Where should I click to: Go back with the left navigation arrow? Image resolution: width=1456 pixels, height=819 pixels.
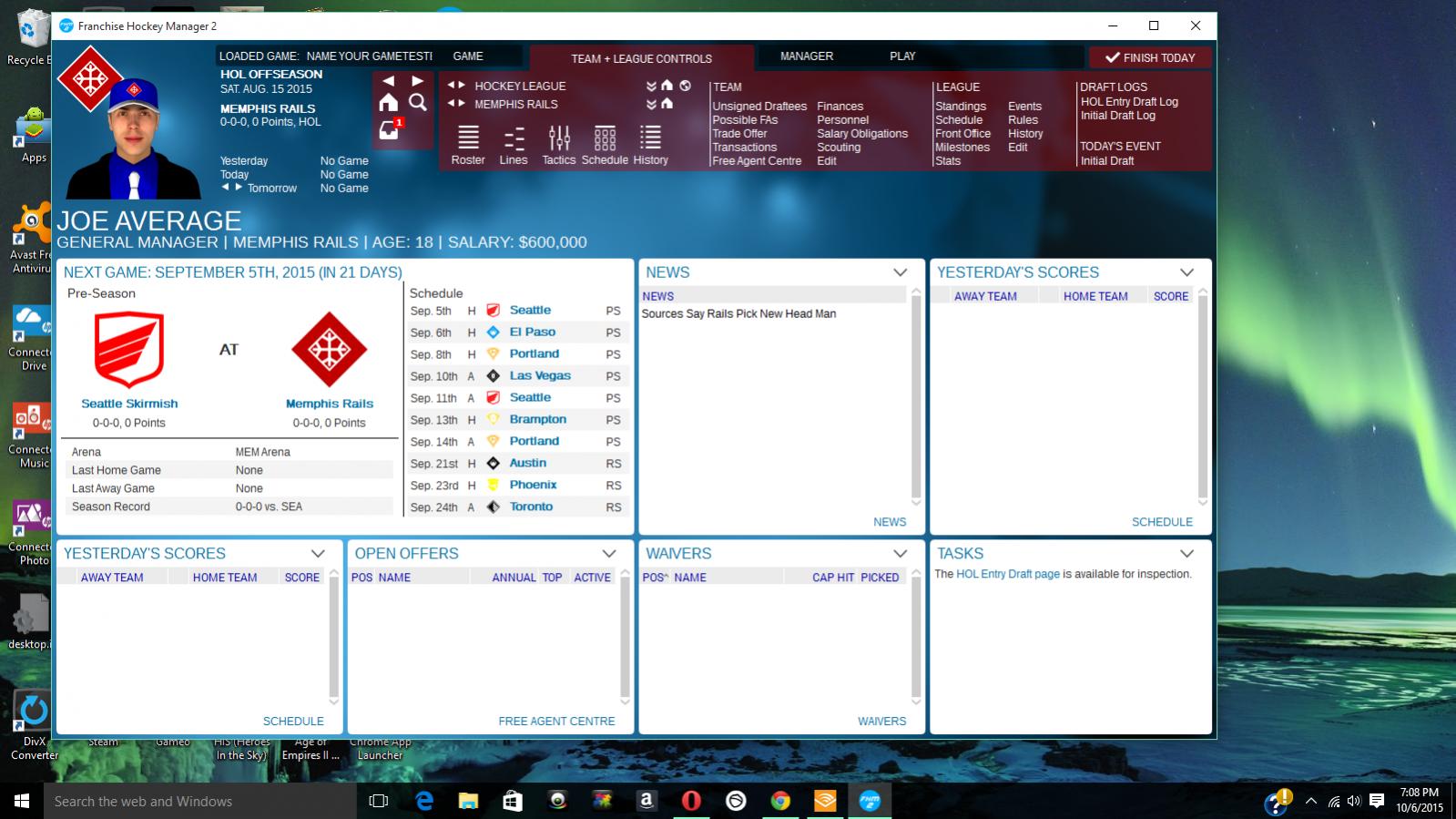tap(389, 81)
